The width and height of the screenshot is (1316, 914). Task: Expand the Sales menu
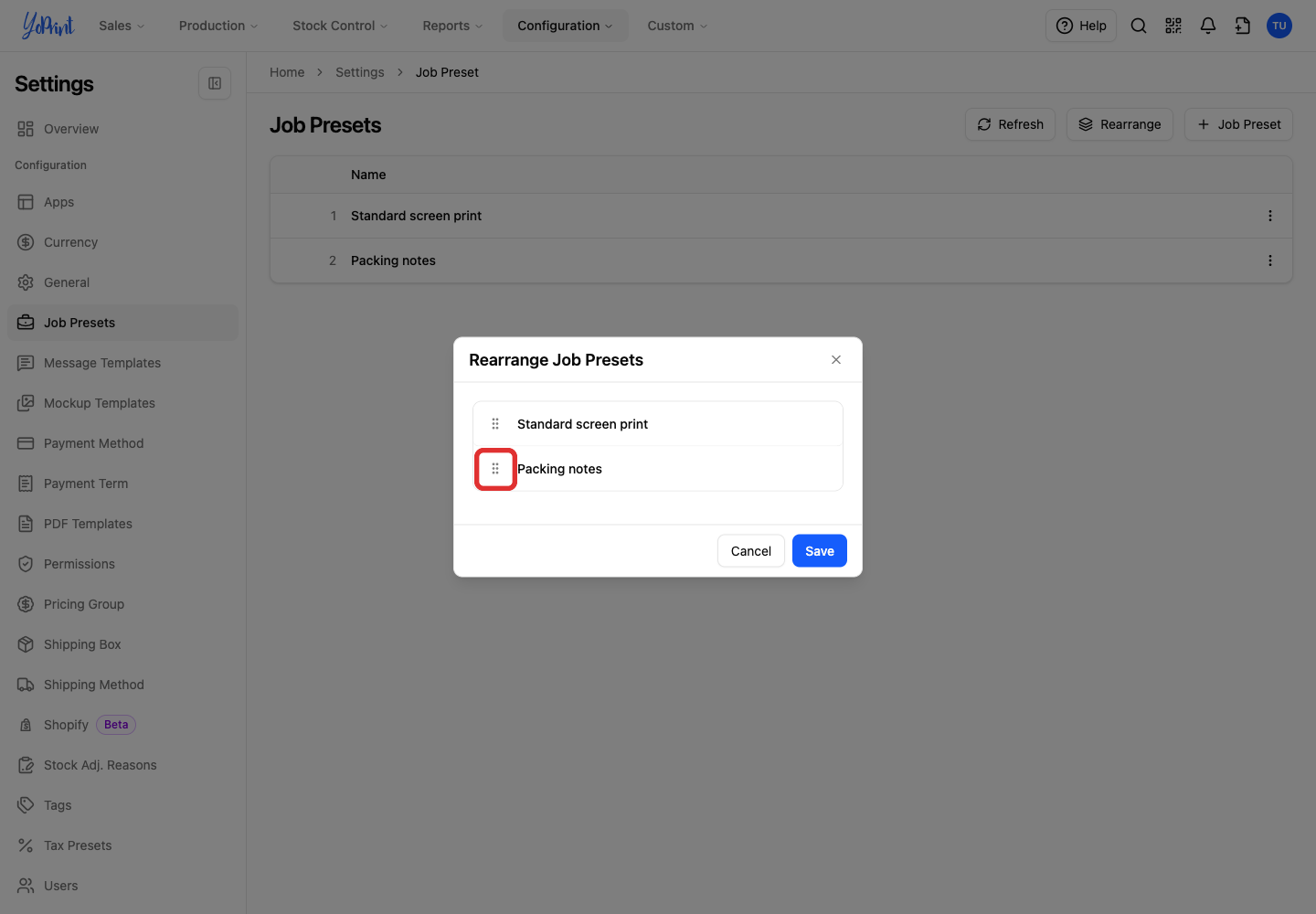(x=122, y=26)
